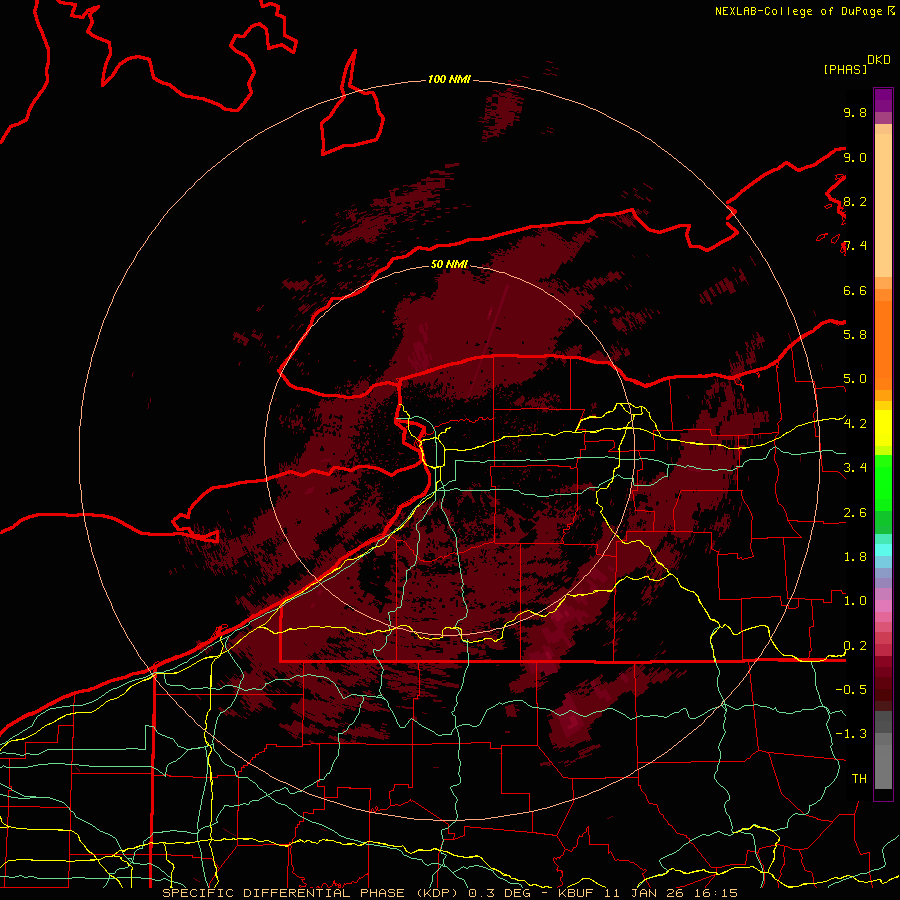Screen dimensions: 900x900
Task: Click the pink band of the color bar
Action: point(883,606)
